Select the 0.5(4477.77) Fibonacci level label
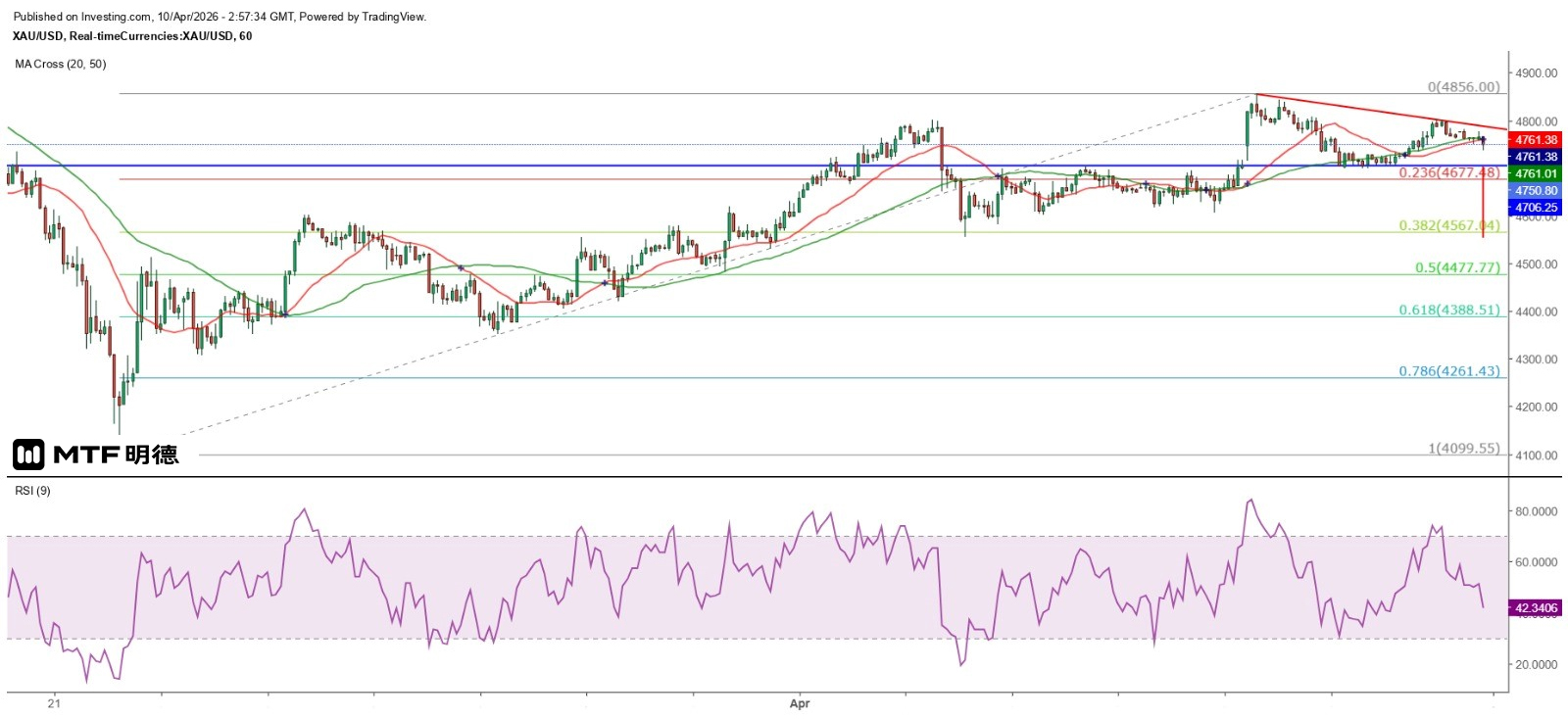Screen dimensions: 1568x719 (1456, 267)
